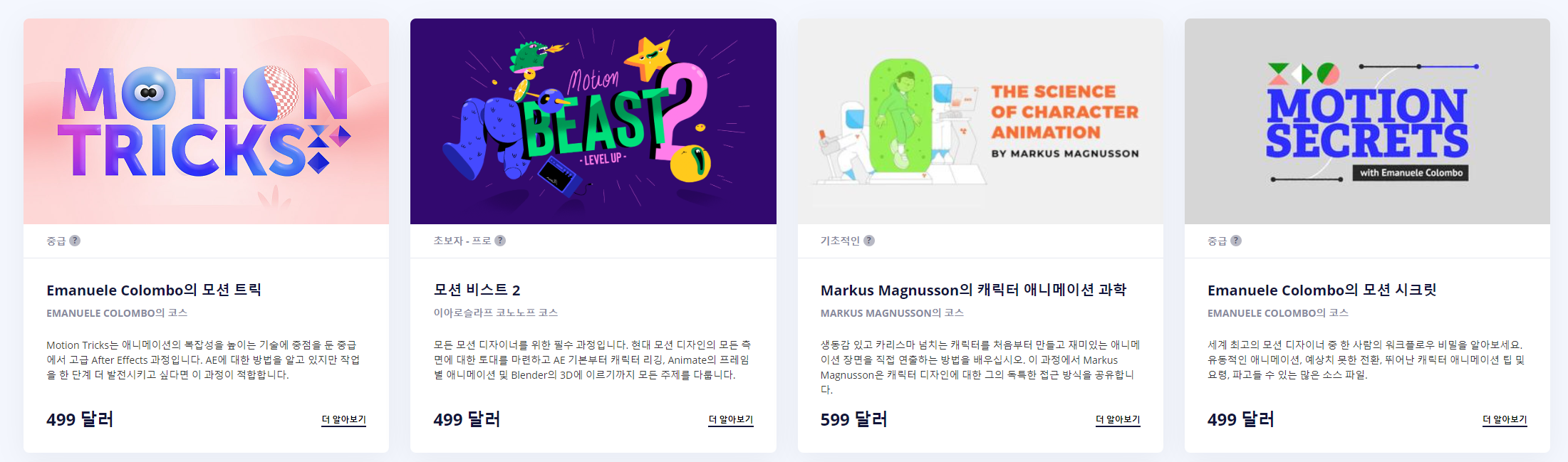Click help icon next to 중급 on Motion Tricks card

[x=75, y=241]
